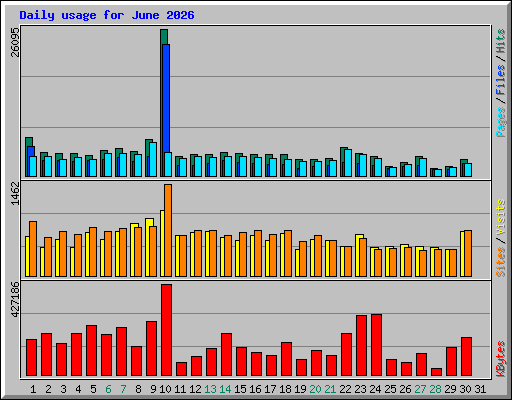Click day 17 on the x-axis

point(270,389)
